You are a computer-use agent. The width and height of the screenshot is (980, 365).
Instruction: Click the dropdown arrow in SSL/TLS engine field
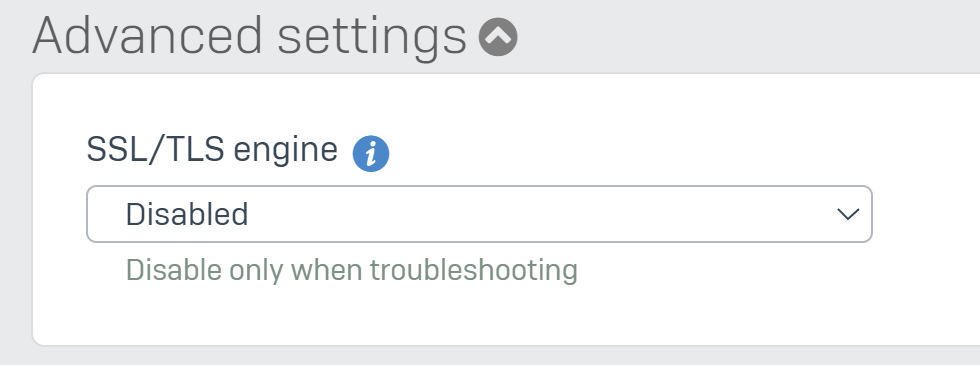(848, 214)
